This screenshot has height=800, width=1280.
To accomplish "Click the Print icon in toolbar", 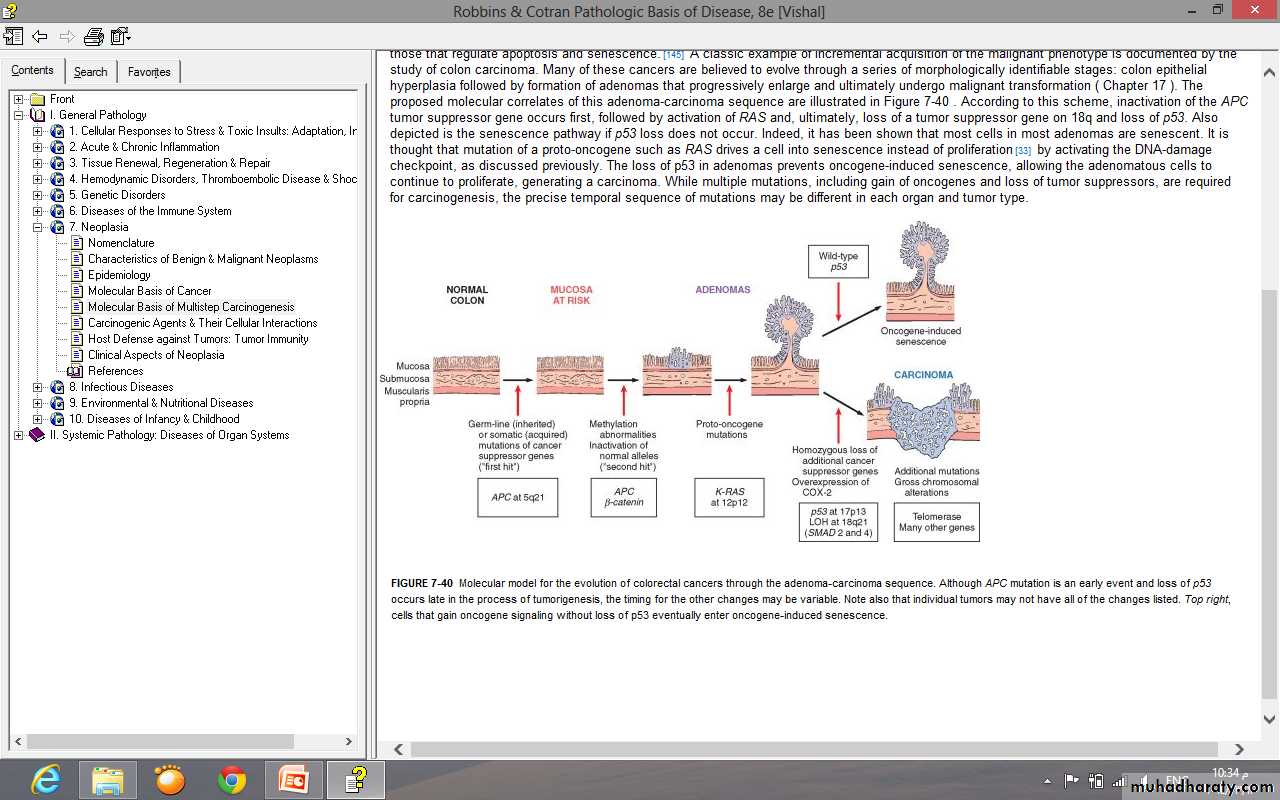I will pos(93,37).
